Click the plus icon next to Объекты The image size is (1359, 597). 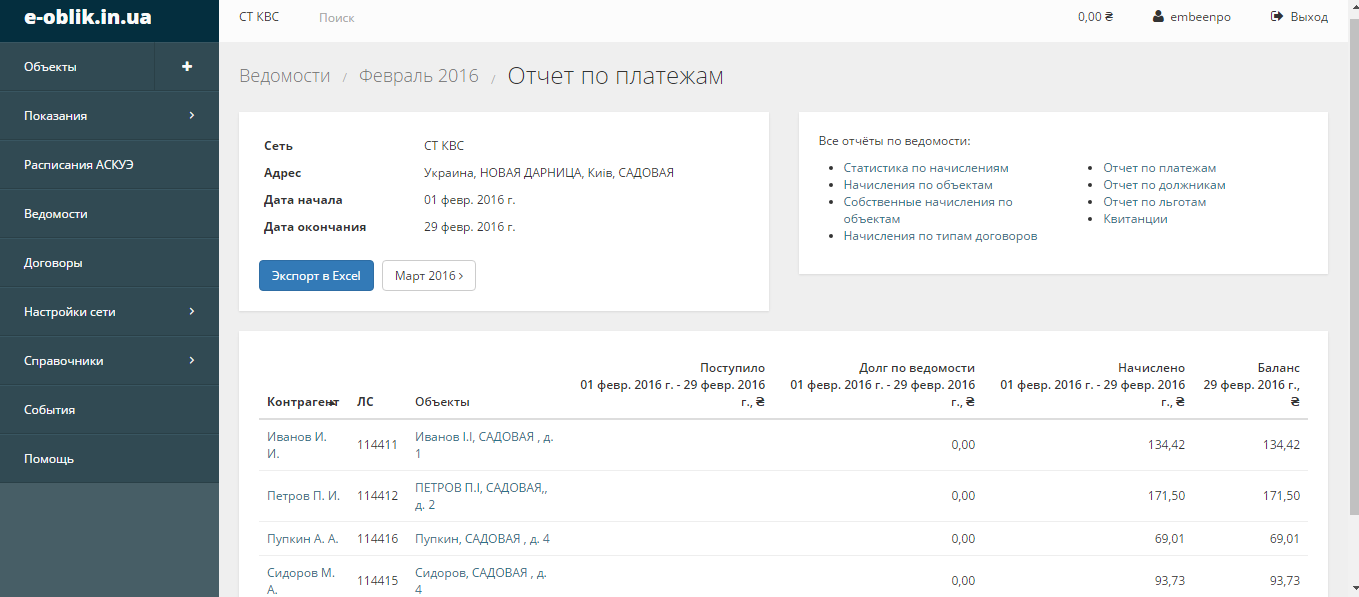pos(186,67)
